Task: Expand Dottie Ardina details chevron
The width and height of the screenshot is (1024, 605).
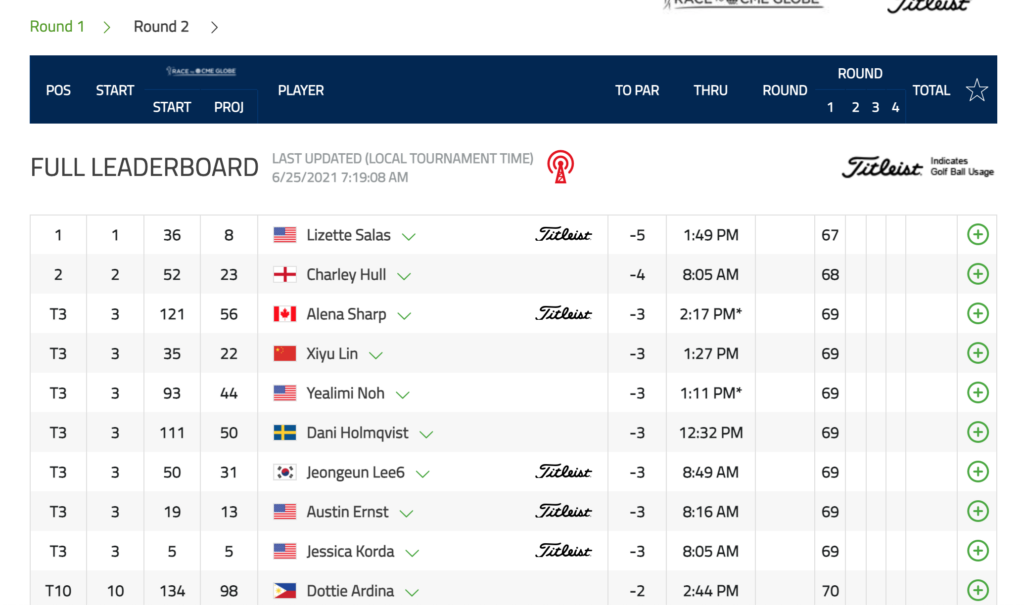Action: click(x=411, y=593)
